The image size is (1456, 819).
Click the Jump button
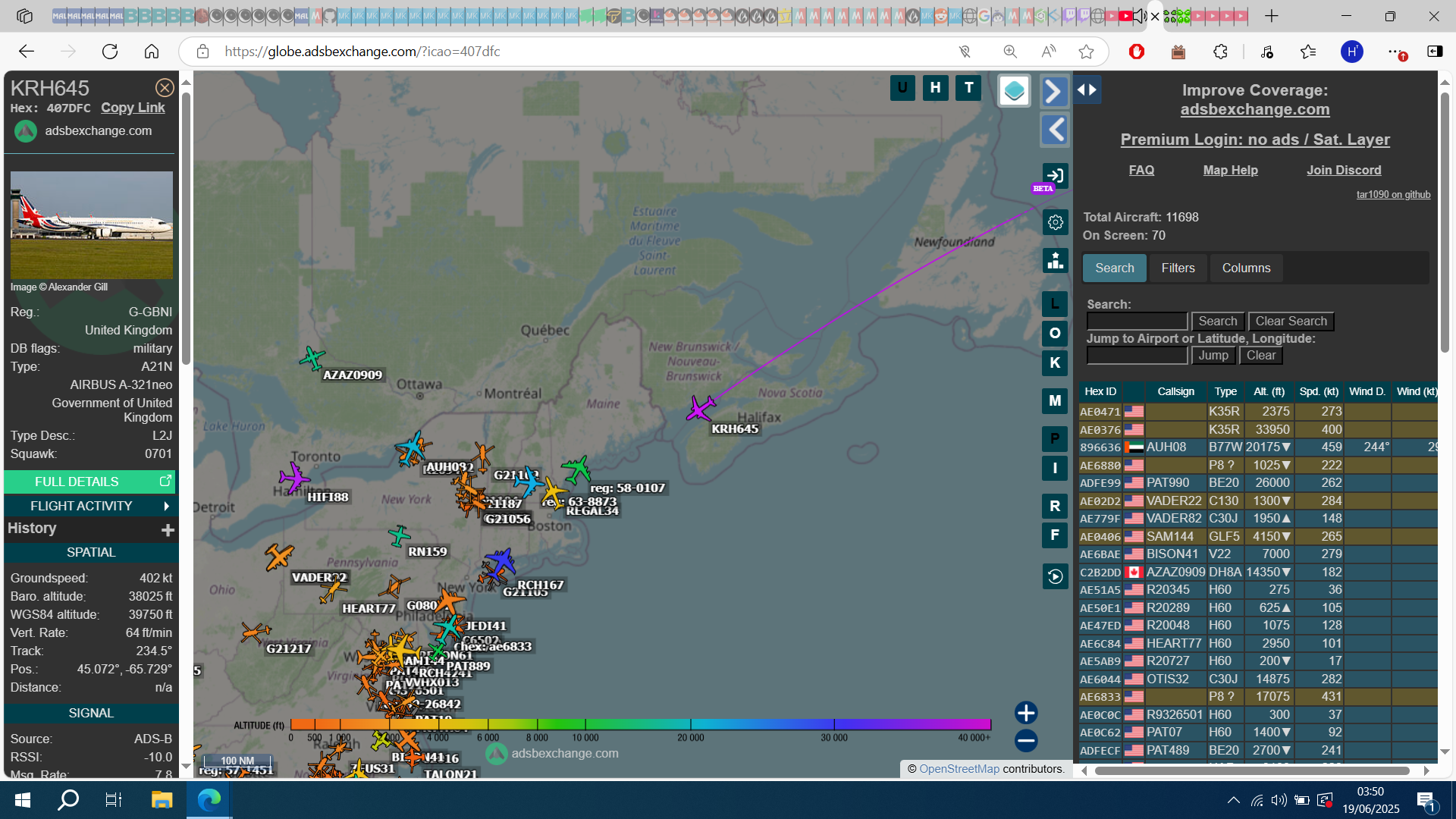tap(1213, 355)
